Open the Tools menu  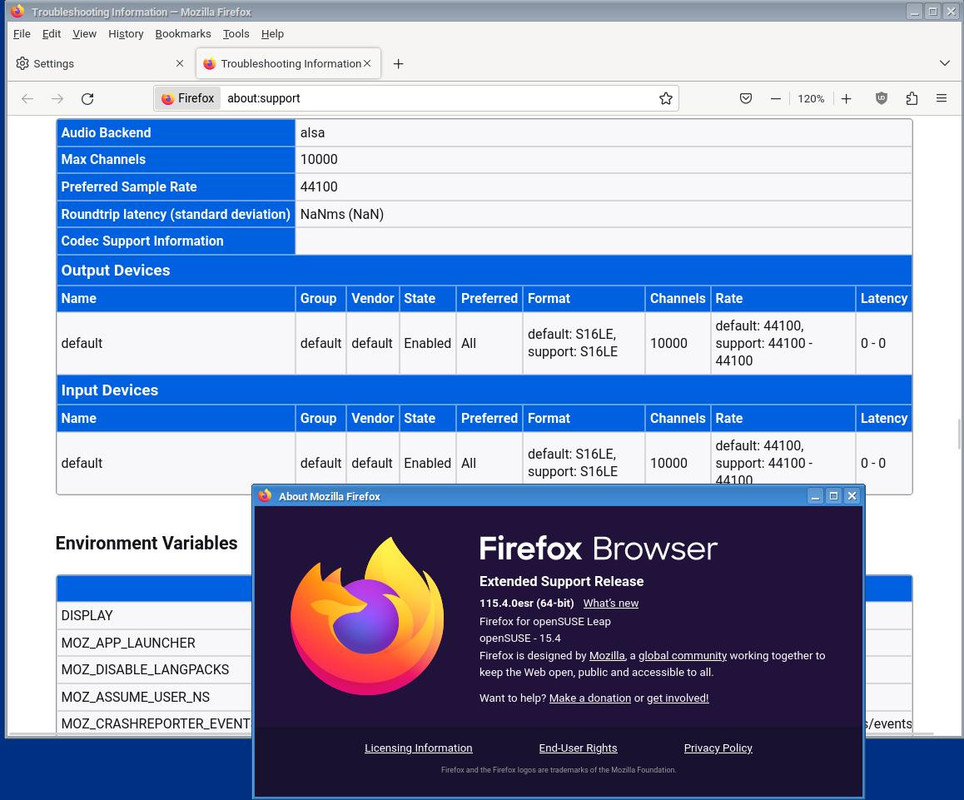point(236,34)
